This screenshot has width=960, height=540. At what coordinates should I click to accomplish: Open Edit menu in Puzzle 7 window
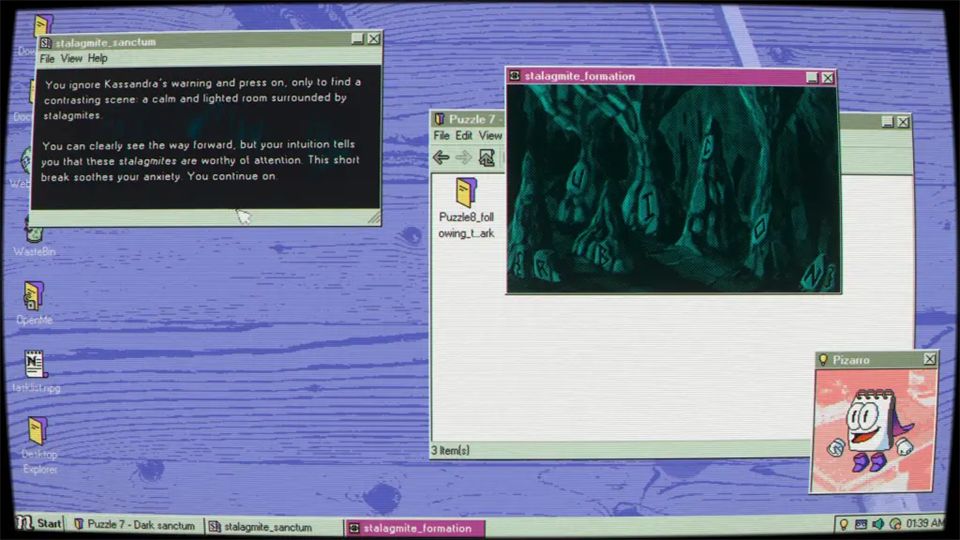pyautogui.click(x=463, y=135)
